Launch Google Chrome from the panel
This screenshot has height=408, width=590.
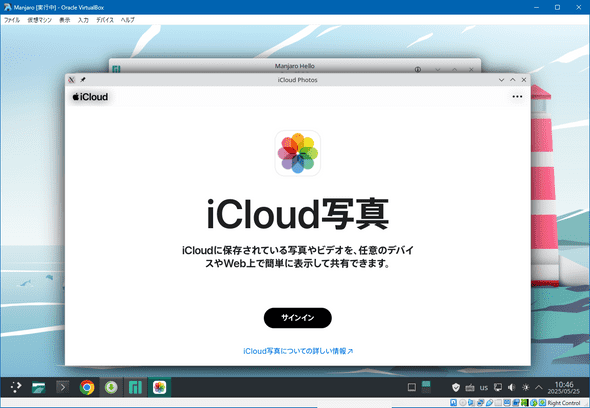coord(87,387)
